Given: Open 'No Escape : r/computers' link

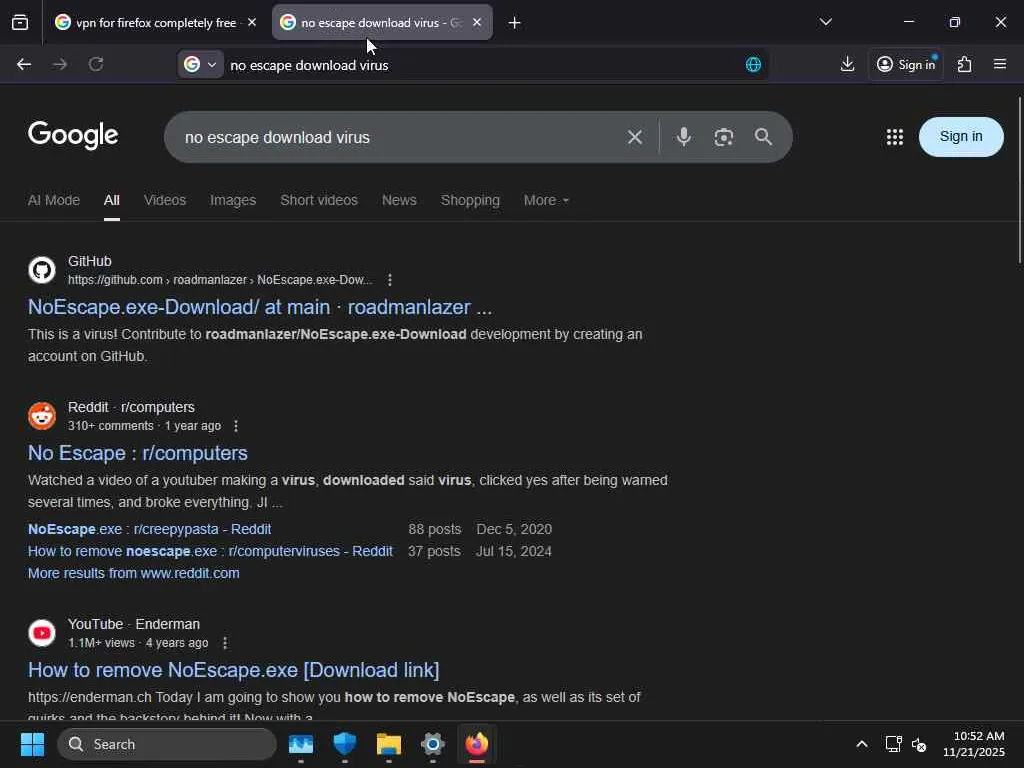Looking at the screenshot, I should tap(138, 453).
